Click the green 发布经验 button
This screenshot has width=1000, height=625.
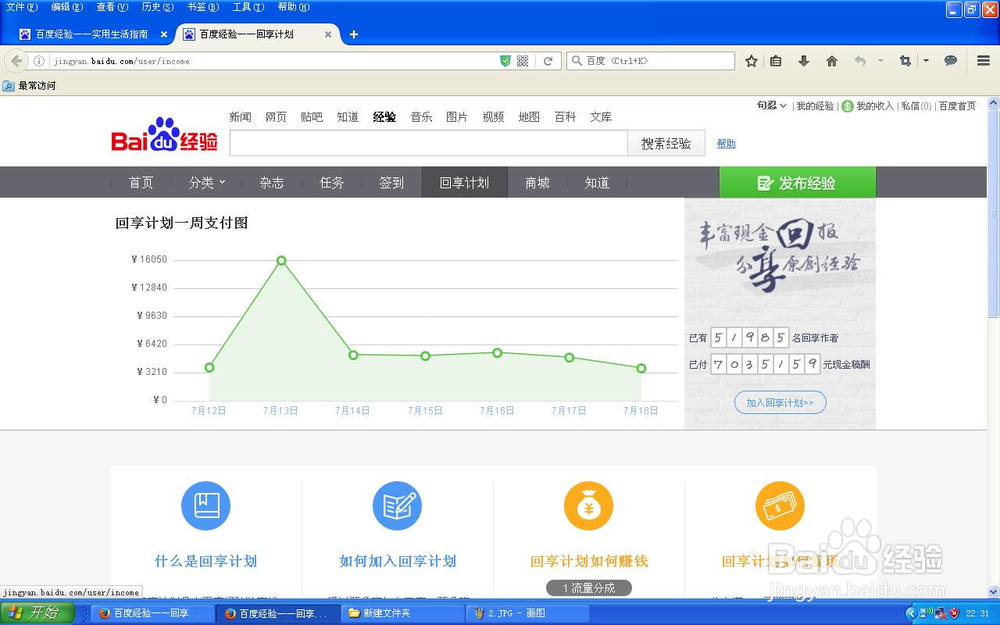[x=797, y=183]
